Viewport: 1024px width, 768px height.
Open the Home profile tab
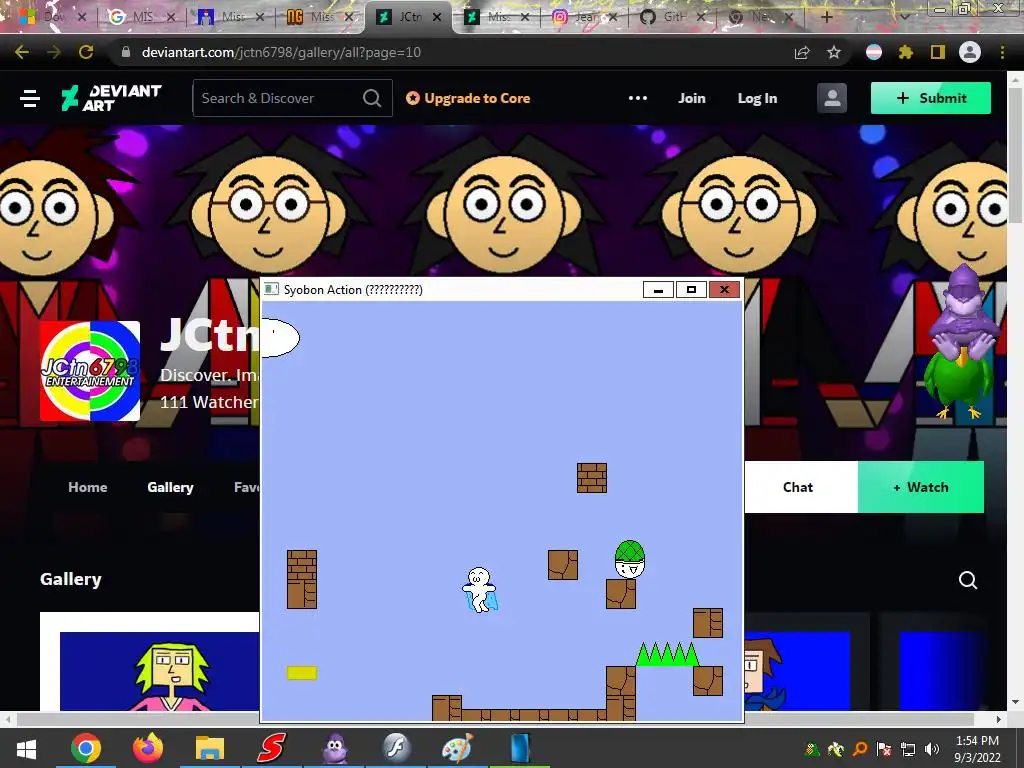(x=88, y=487)
